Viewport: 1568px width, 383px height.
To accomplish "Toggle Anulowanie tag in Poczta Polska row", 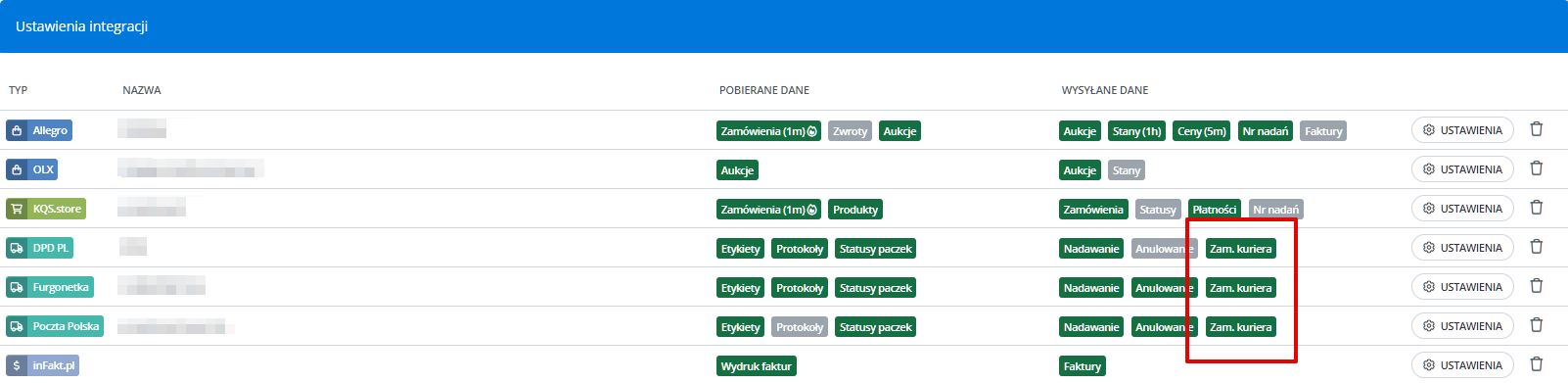I will click(1165, 327).
